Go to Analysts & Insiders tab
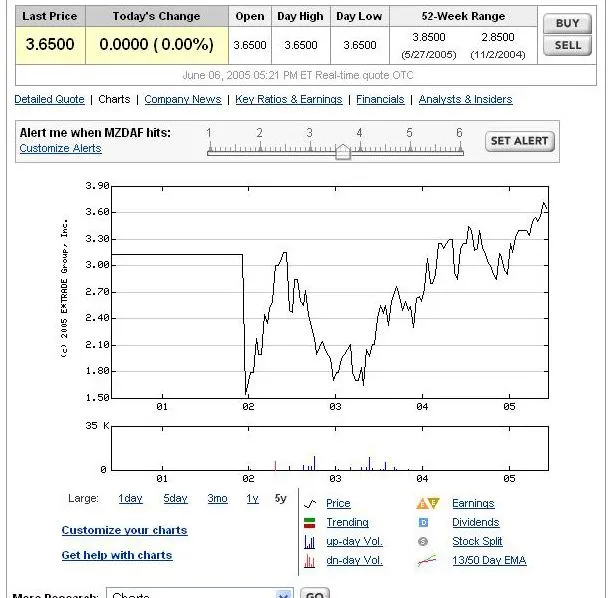The height and width of the screenshot is (598, 612). pyautogui.click(x=465, y=100)
